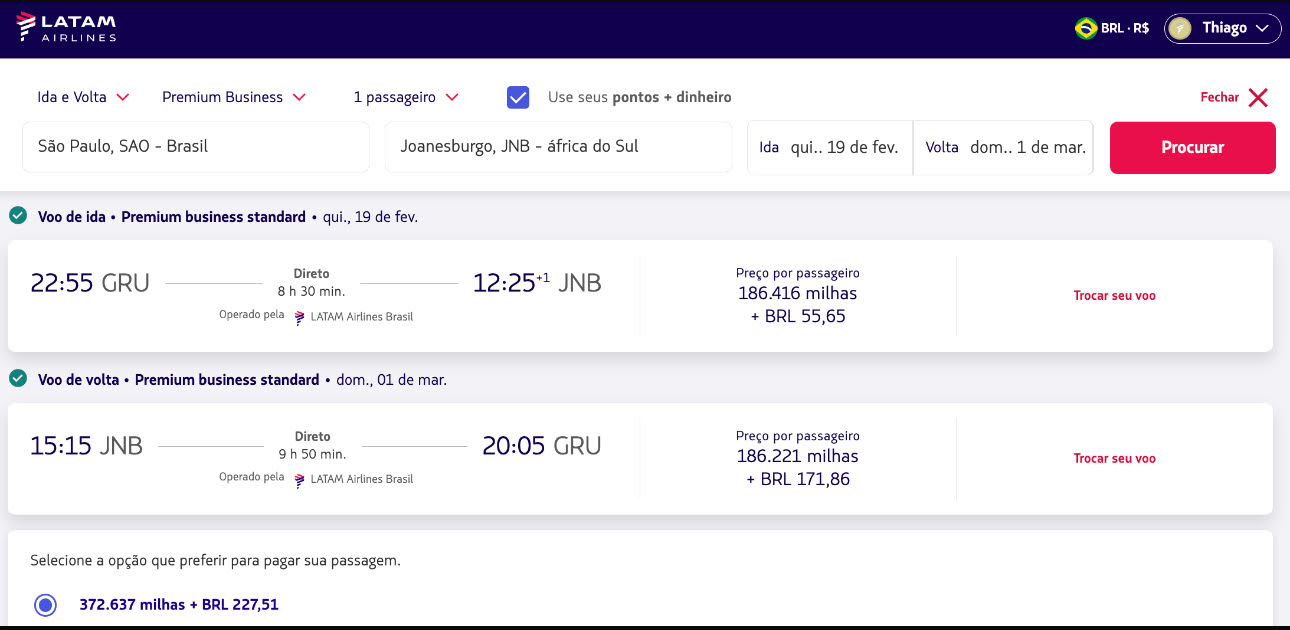Click the LATAM Airlines logo
Screen dimensions: 1290x630
click(66, 27)
